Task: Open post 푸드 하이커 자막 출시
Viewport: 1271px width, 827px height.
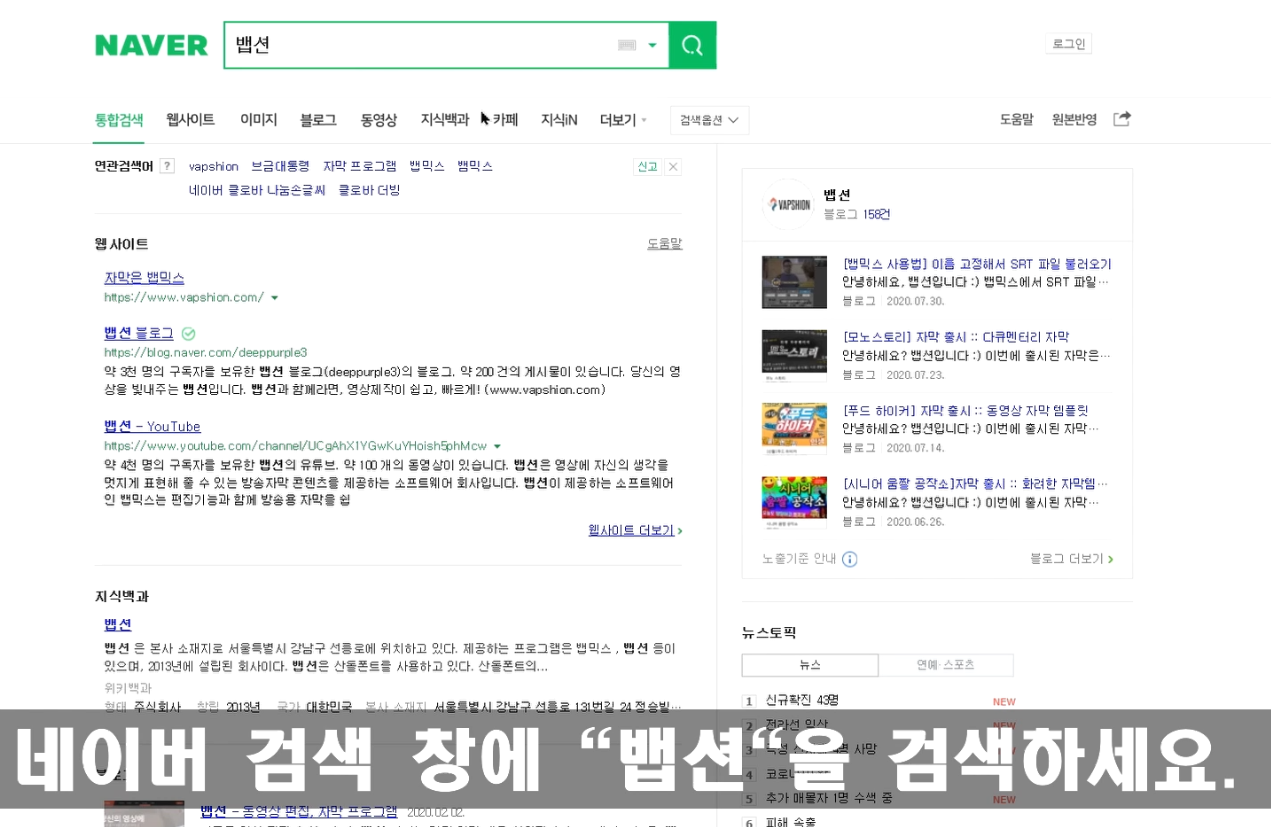Action: coord(965,410)
